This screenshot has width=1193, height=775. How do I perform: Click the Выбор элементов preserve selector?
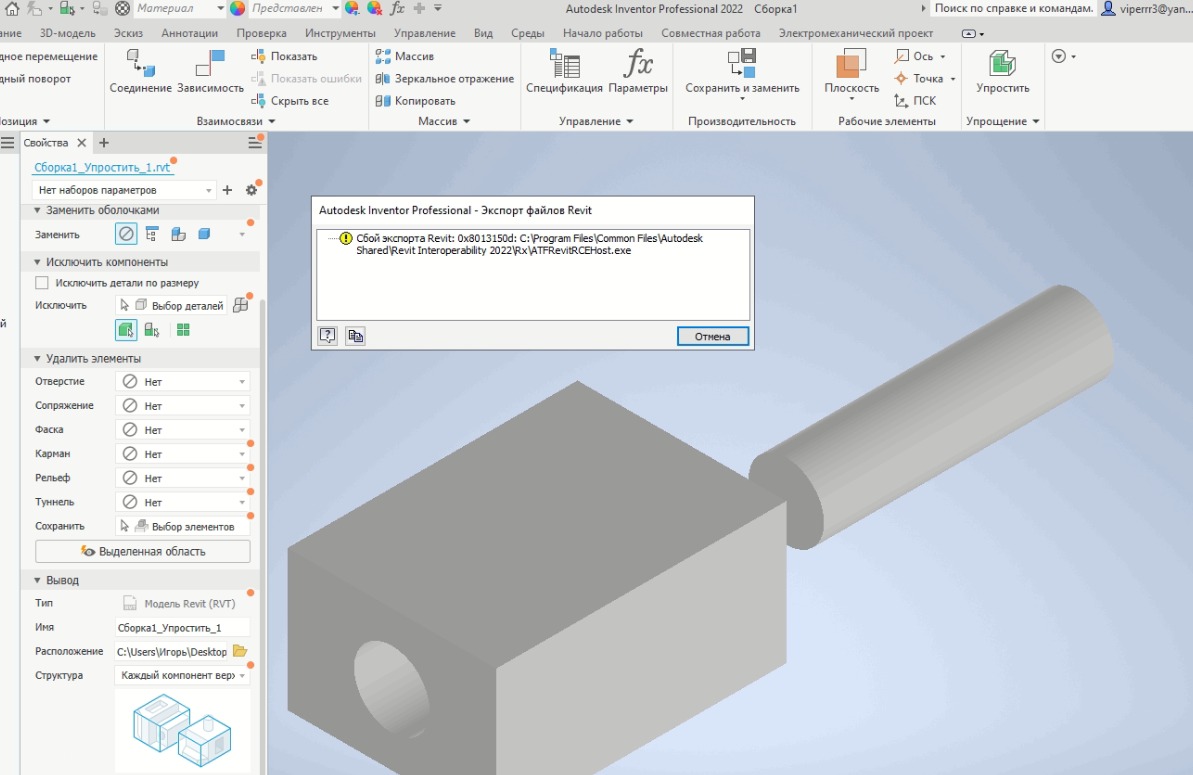(183, 526)
